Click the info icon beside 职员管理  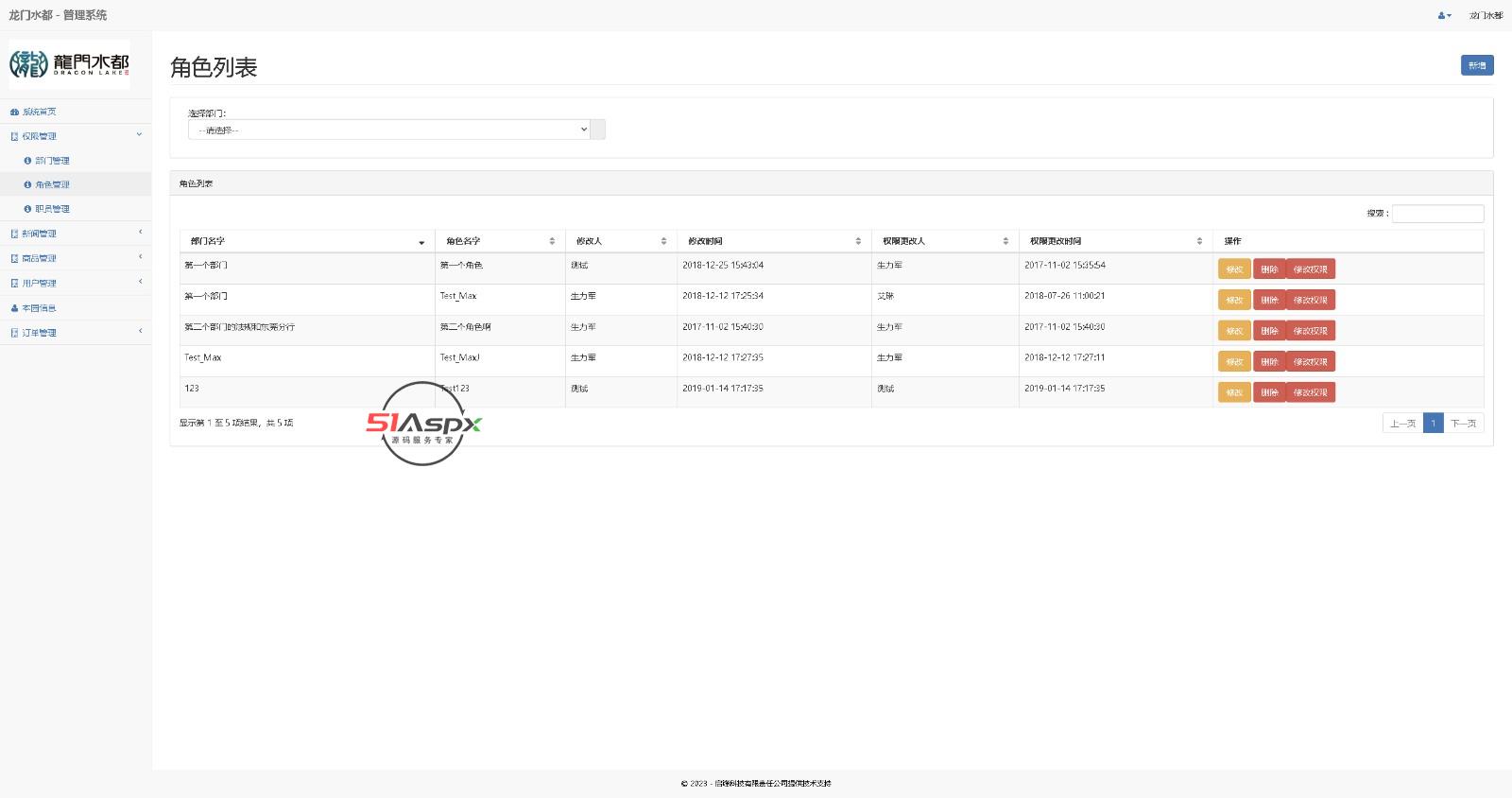(x=27, y=209)
